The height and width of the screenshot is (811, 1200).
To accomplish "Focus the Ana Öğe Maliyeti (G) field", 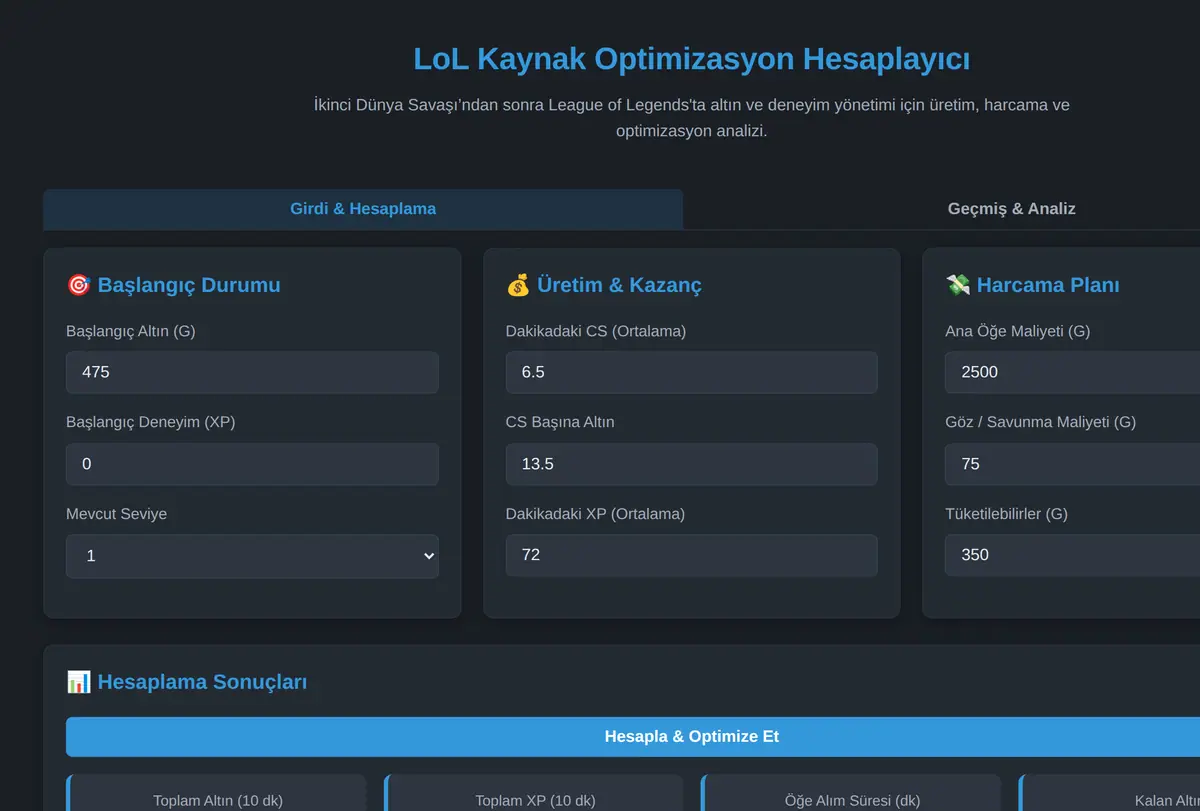I will (1072, 372).
